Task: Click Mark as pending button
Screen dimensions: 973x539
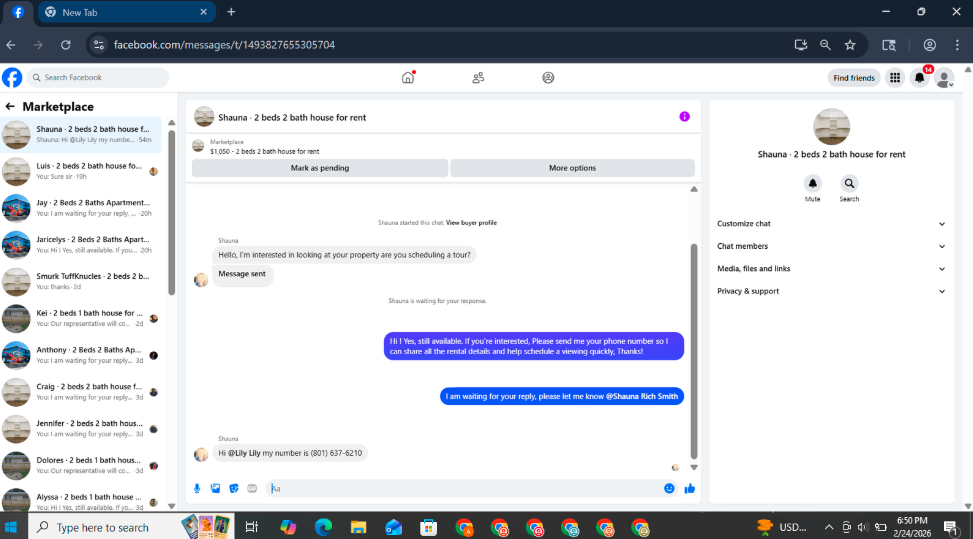Action: [x=320, y=168]
